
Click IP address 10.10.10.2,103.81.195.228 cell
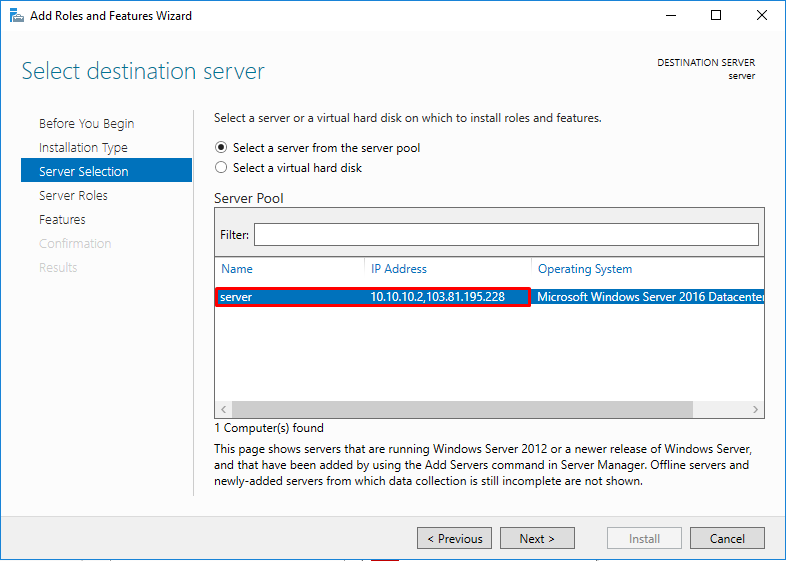(x=438, y=297)
